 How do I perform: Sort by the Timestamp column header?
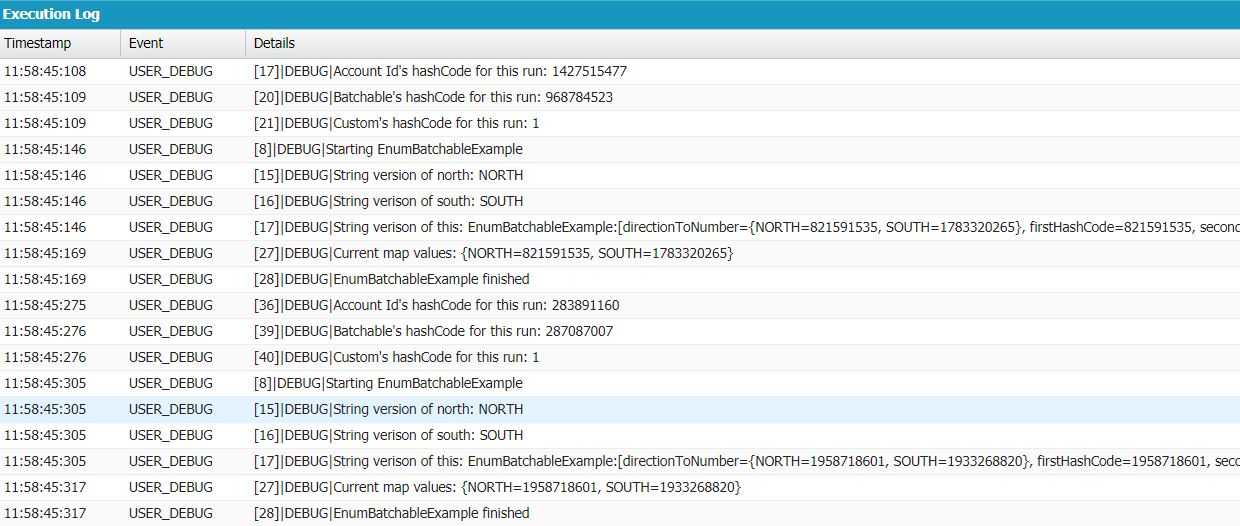(x=60, y=43)
